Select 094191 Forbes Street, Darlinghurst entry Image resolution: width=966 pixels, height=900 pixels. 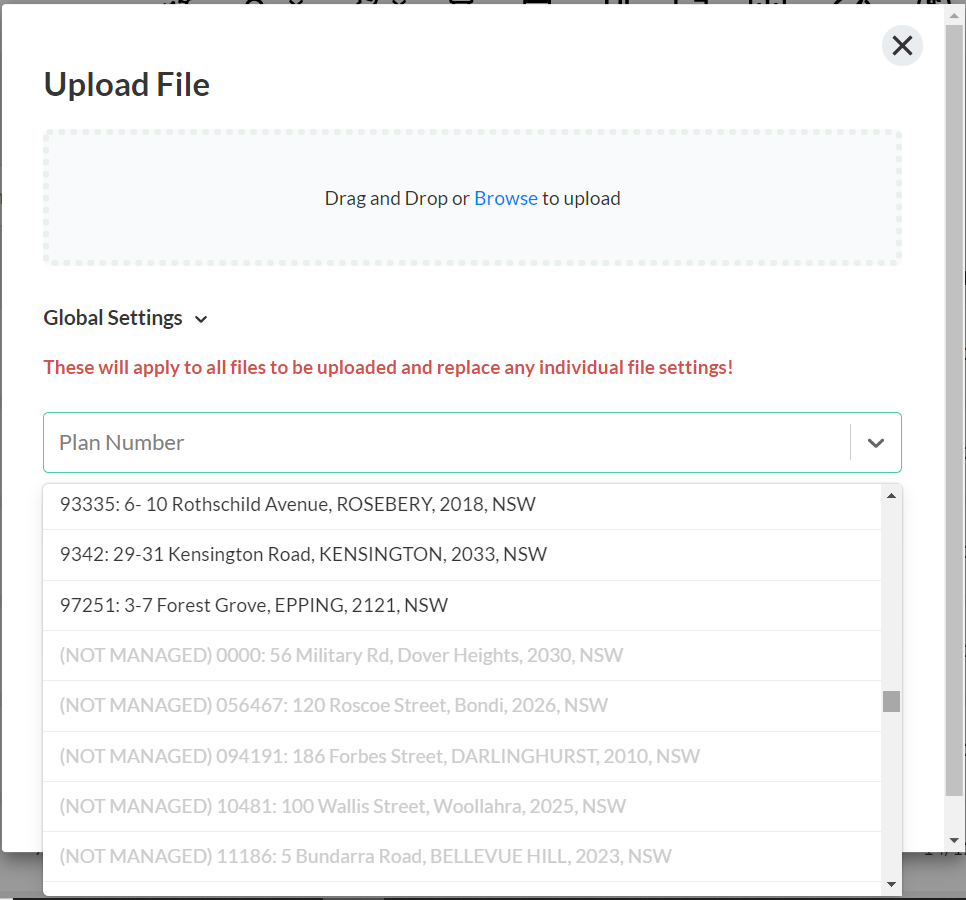[x=379, y=756]
